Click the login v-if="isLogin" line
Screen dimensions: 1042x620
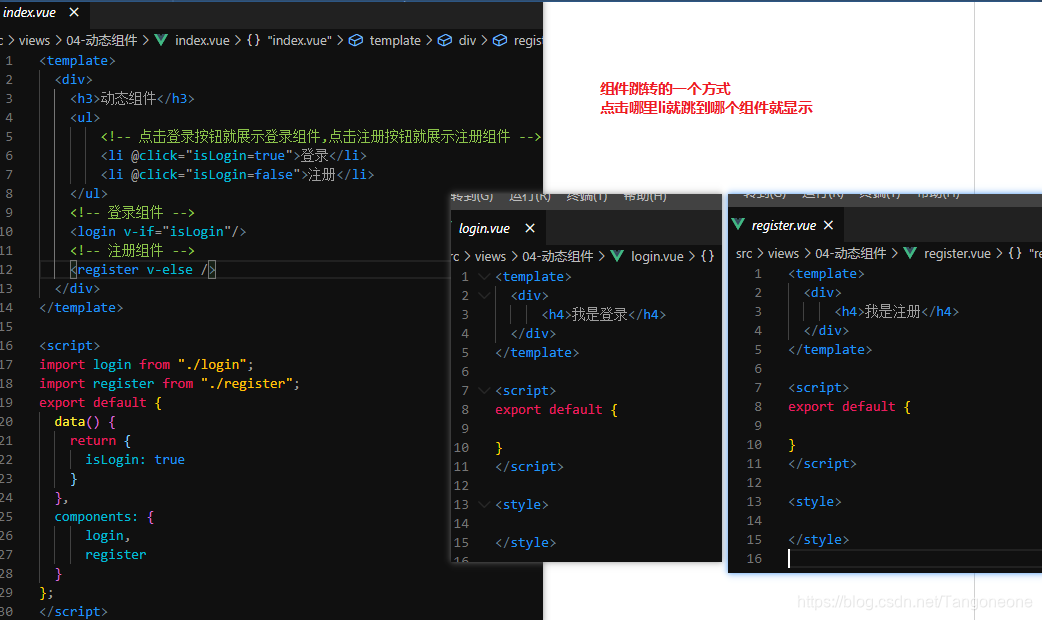pos(158,231)
